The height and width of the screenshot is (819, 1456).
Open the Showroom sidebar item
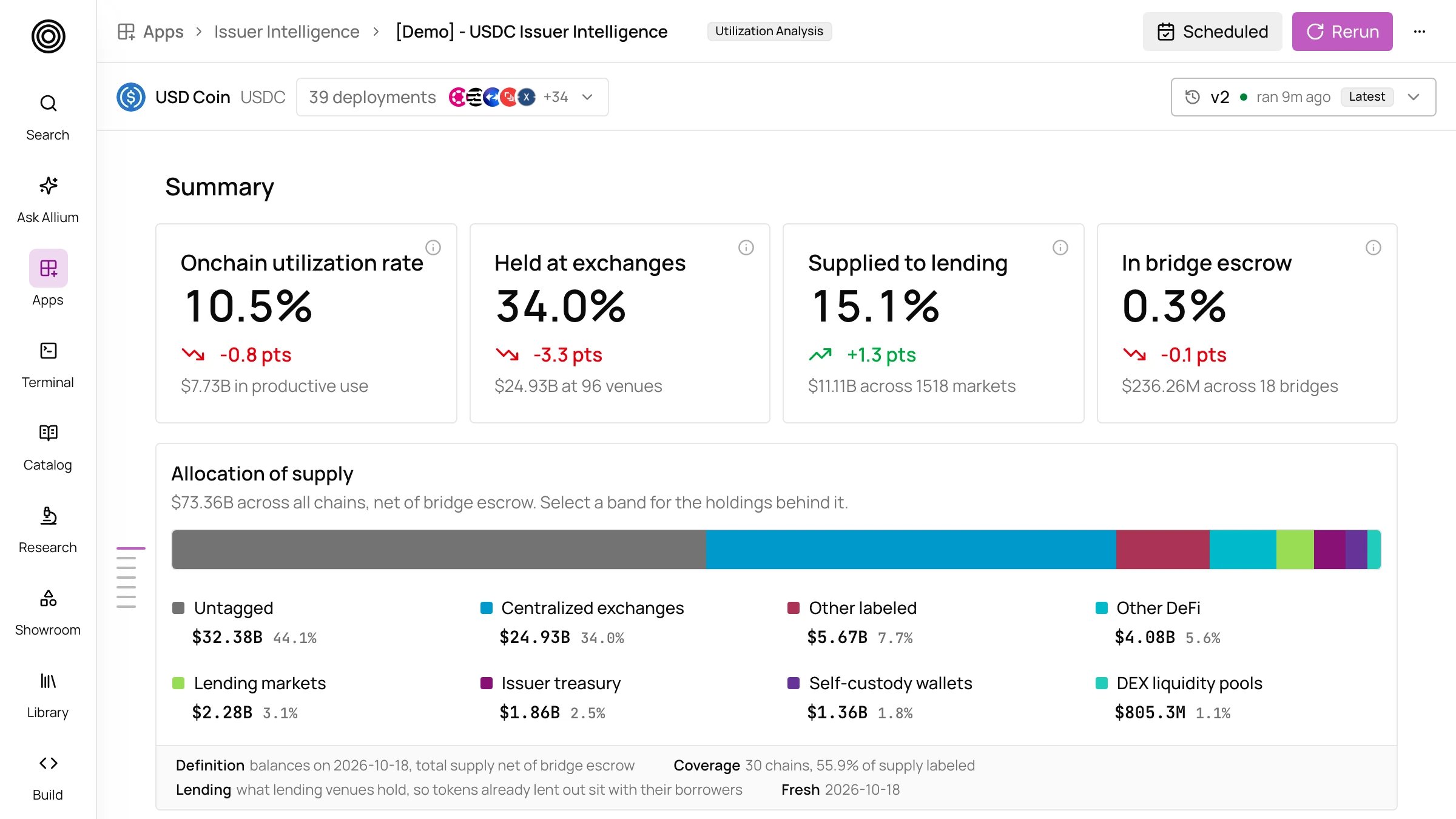(48, 613)
